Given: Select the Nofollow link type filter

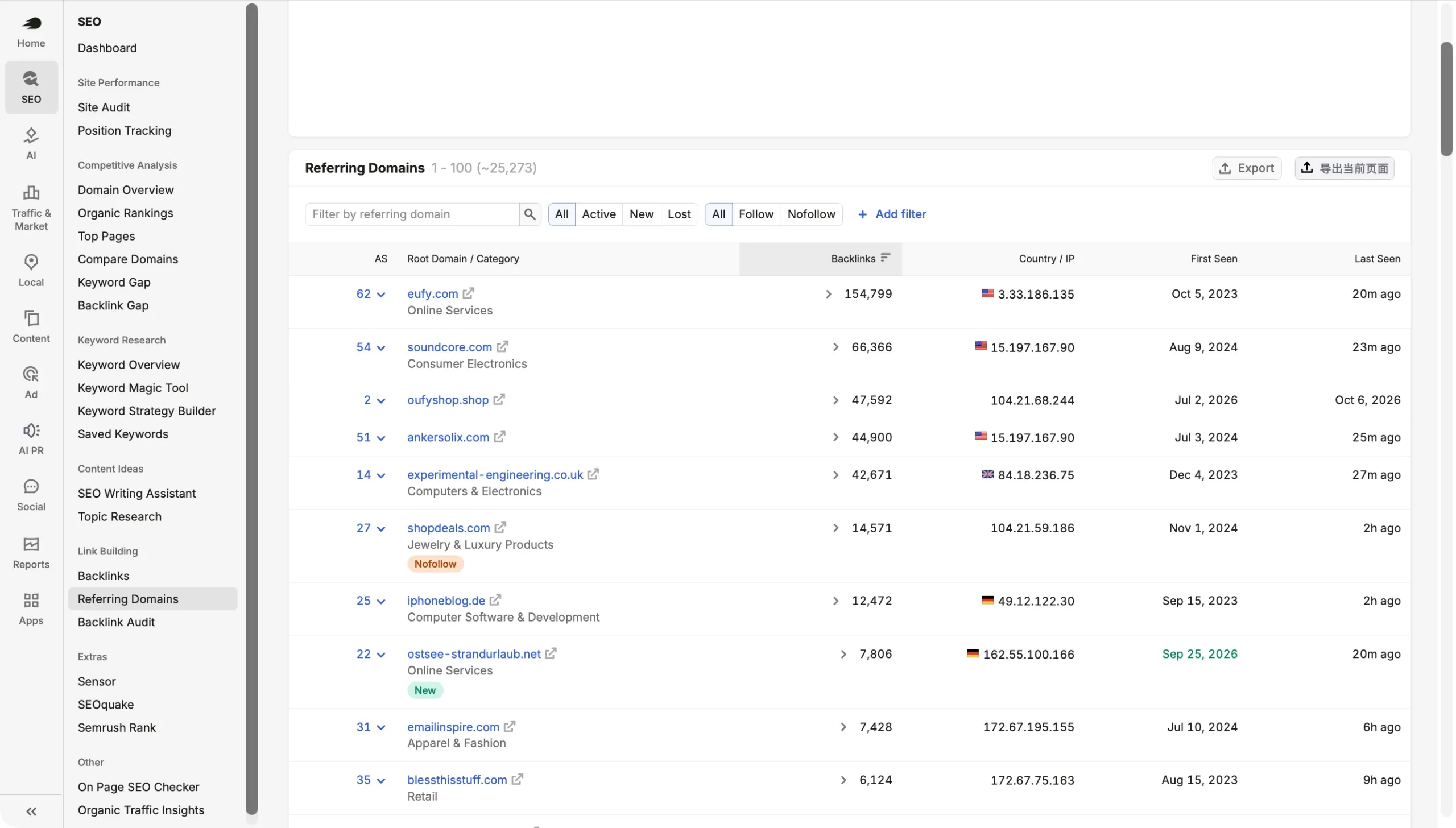Looking at the screenshot, I should click(x=811, y=214).
